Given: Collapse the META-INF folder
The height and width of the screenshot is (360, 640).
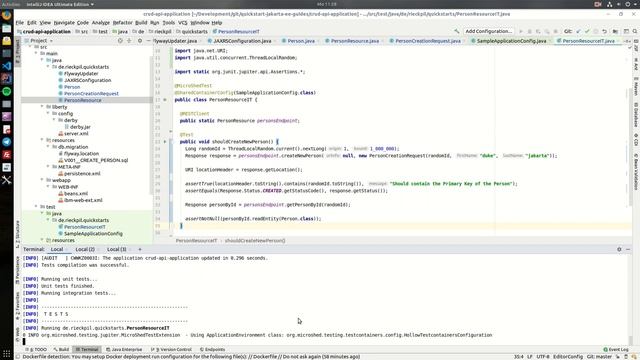Looking at the screenshot, I should [48, 167].
